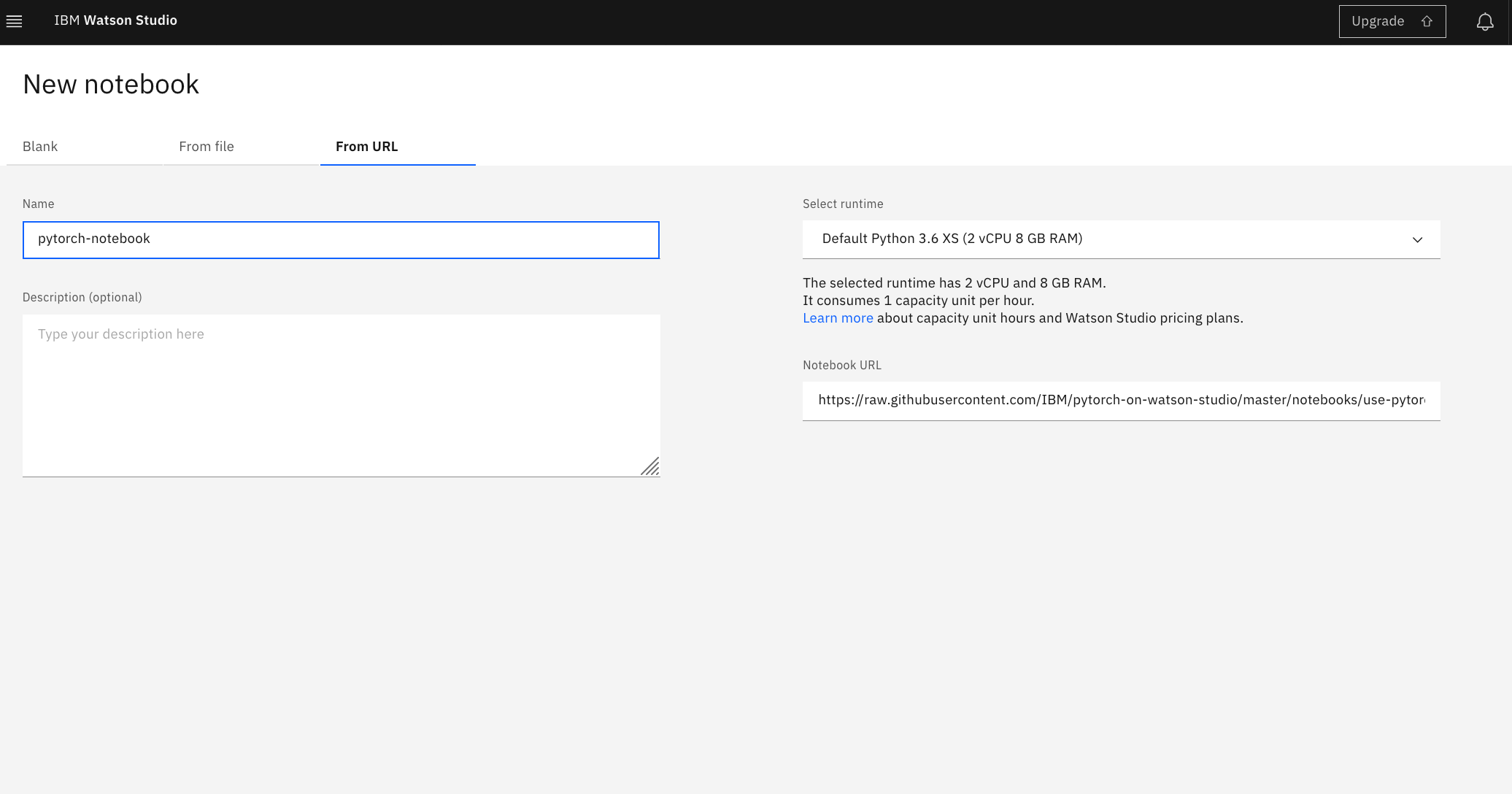Click the New notebook page heading

(x=111, y=85)
